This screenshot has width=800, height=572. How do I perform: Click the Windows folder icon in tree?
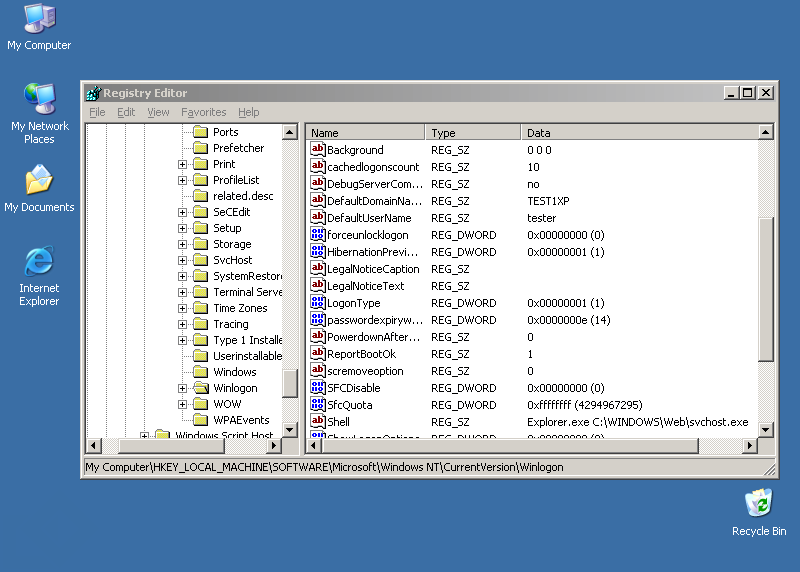pyautogui.click(x=201, y=372)
